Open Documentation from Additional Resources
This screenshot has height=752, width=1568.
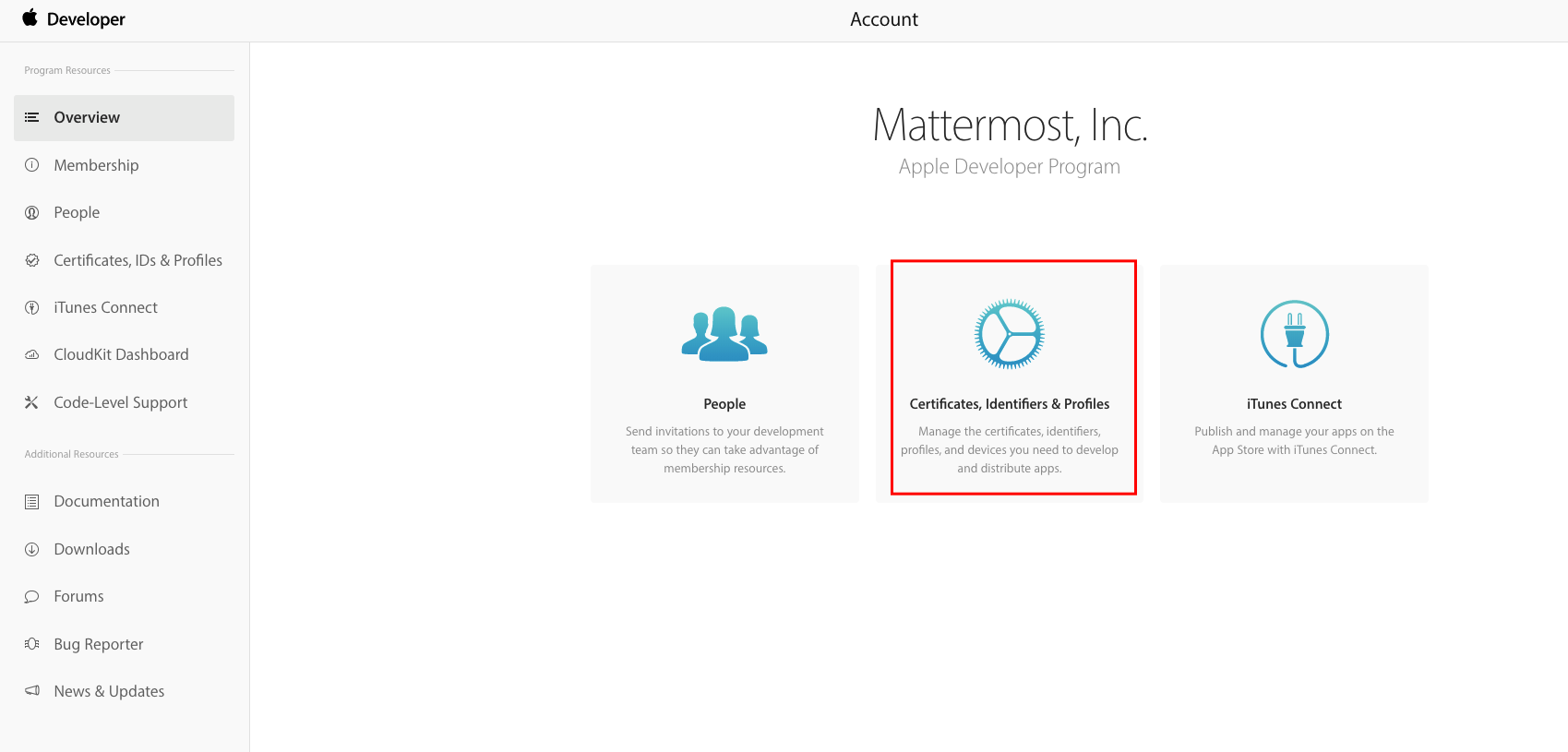(106, 501)
